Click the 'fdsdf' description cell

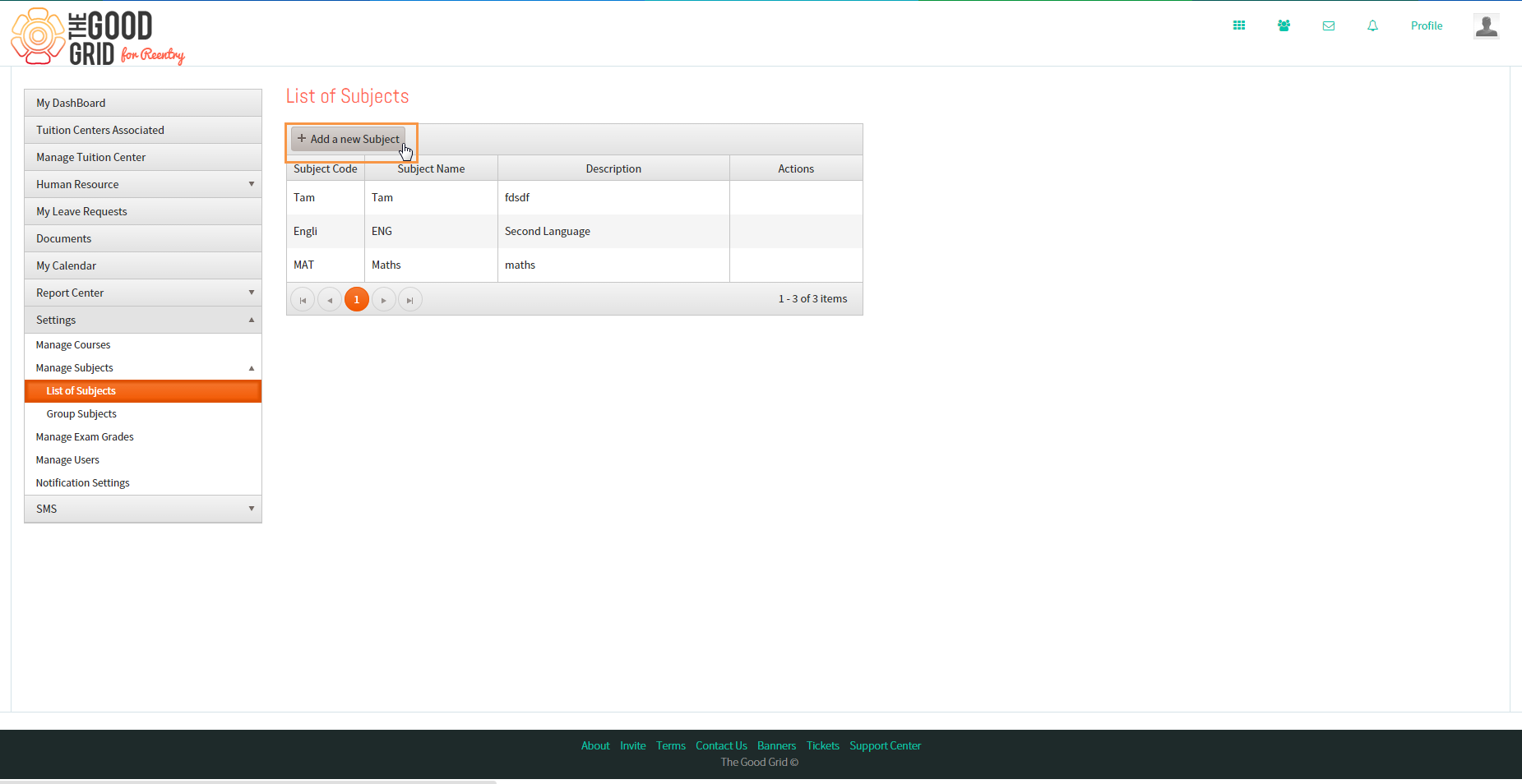click(613, 197)
